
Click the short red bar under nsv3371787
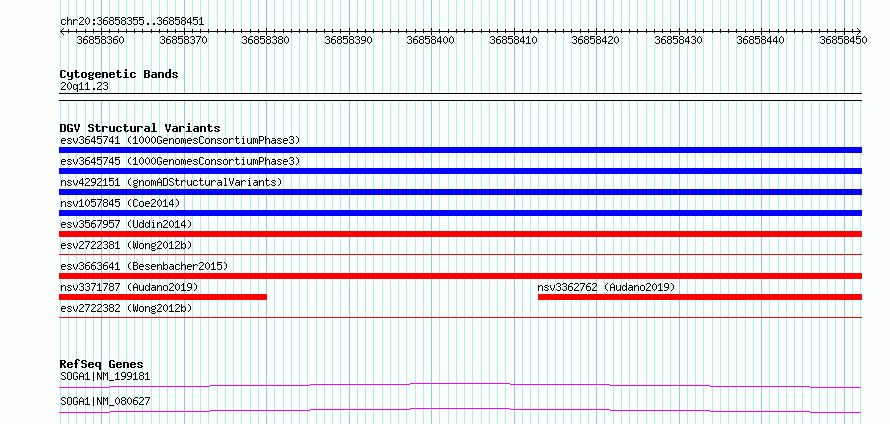click(163, 297)
